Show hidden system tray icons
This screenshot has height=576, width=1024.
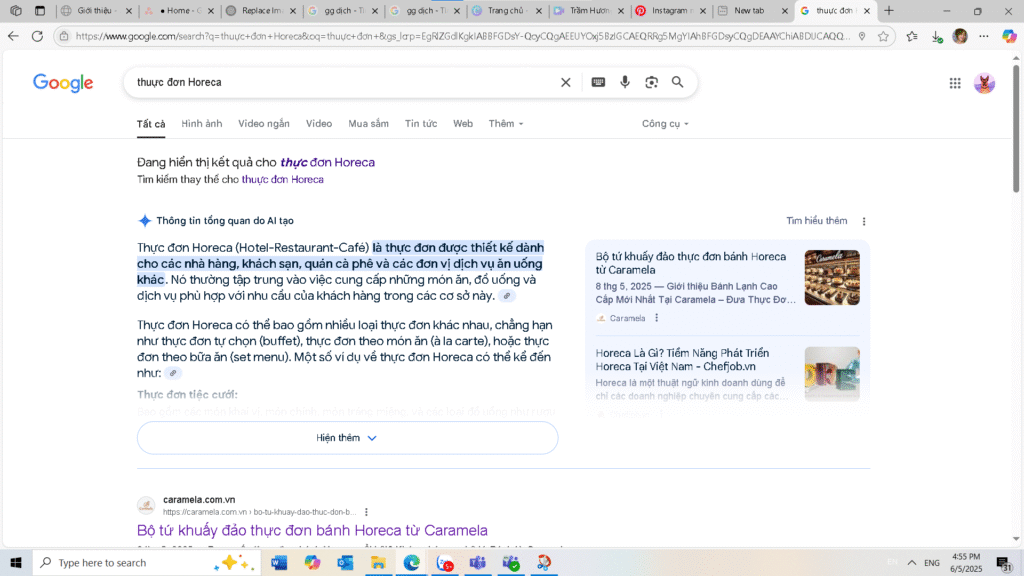pos(912,562)
